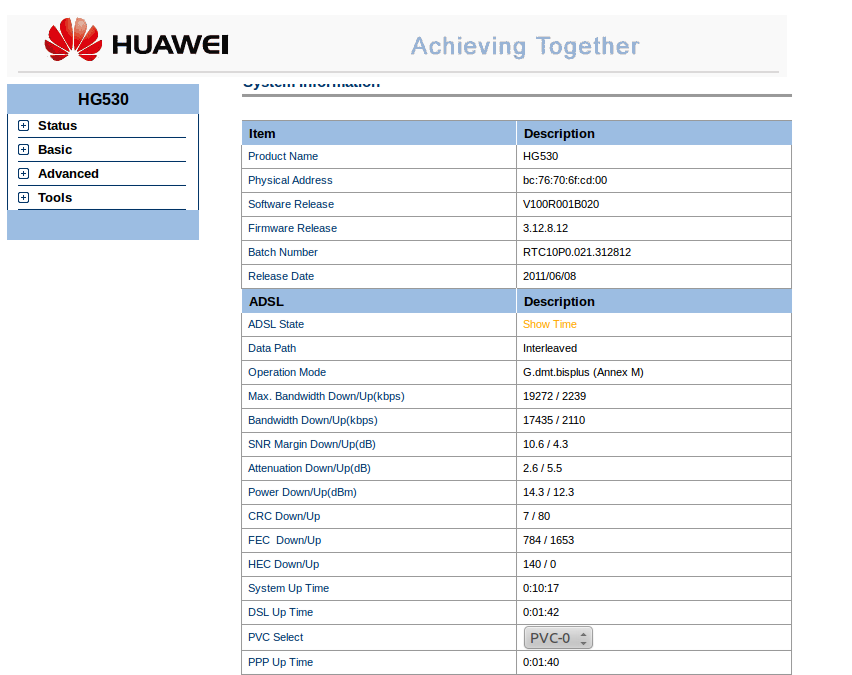The height and width of the screenshot is (675, 852).
Task: Click the Release Date label
Action: click(281, 276)
